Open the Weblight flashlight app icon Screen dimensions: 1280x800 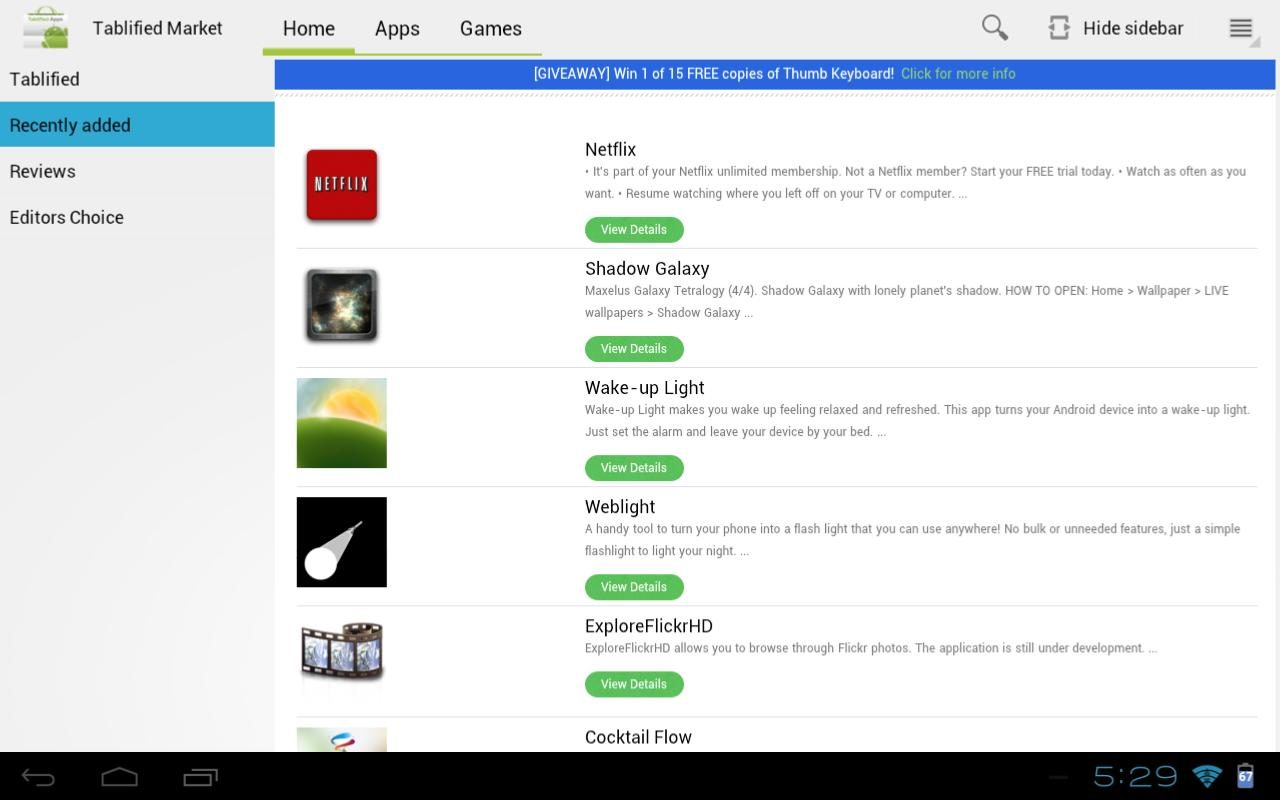click(x=341, y=541)
